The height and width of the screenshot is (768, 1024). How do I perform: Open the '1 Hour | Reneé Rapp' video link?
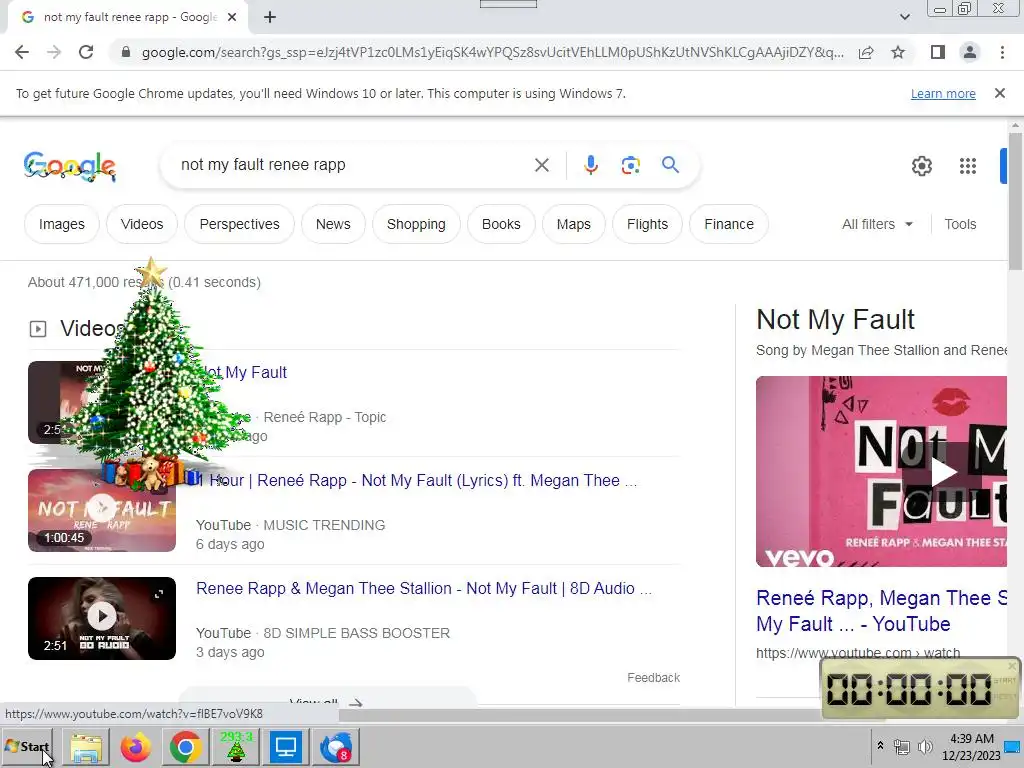pos(417,481)
